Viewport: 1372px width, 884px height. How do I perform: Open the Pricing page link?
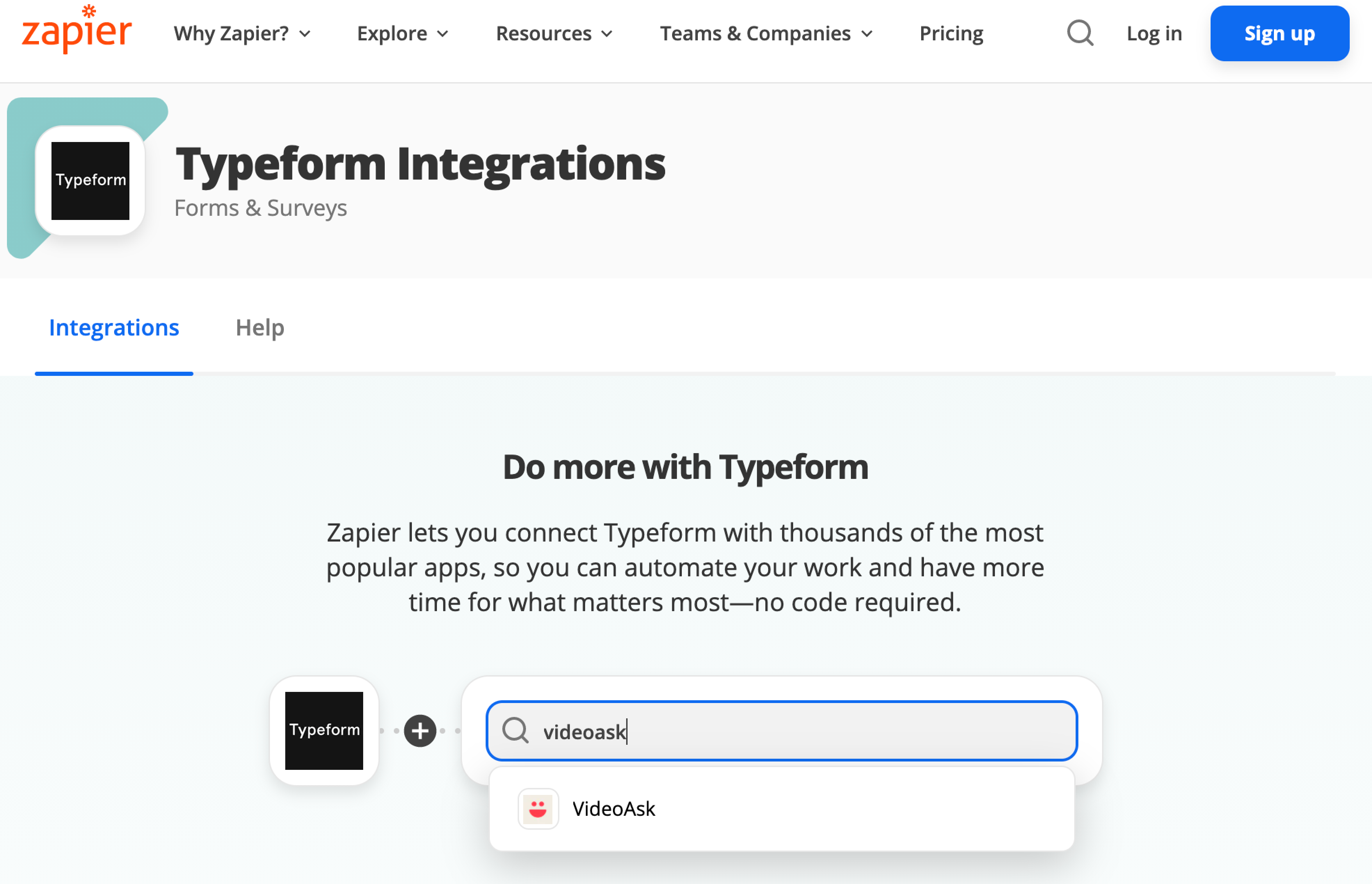coord(951,33)
